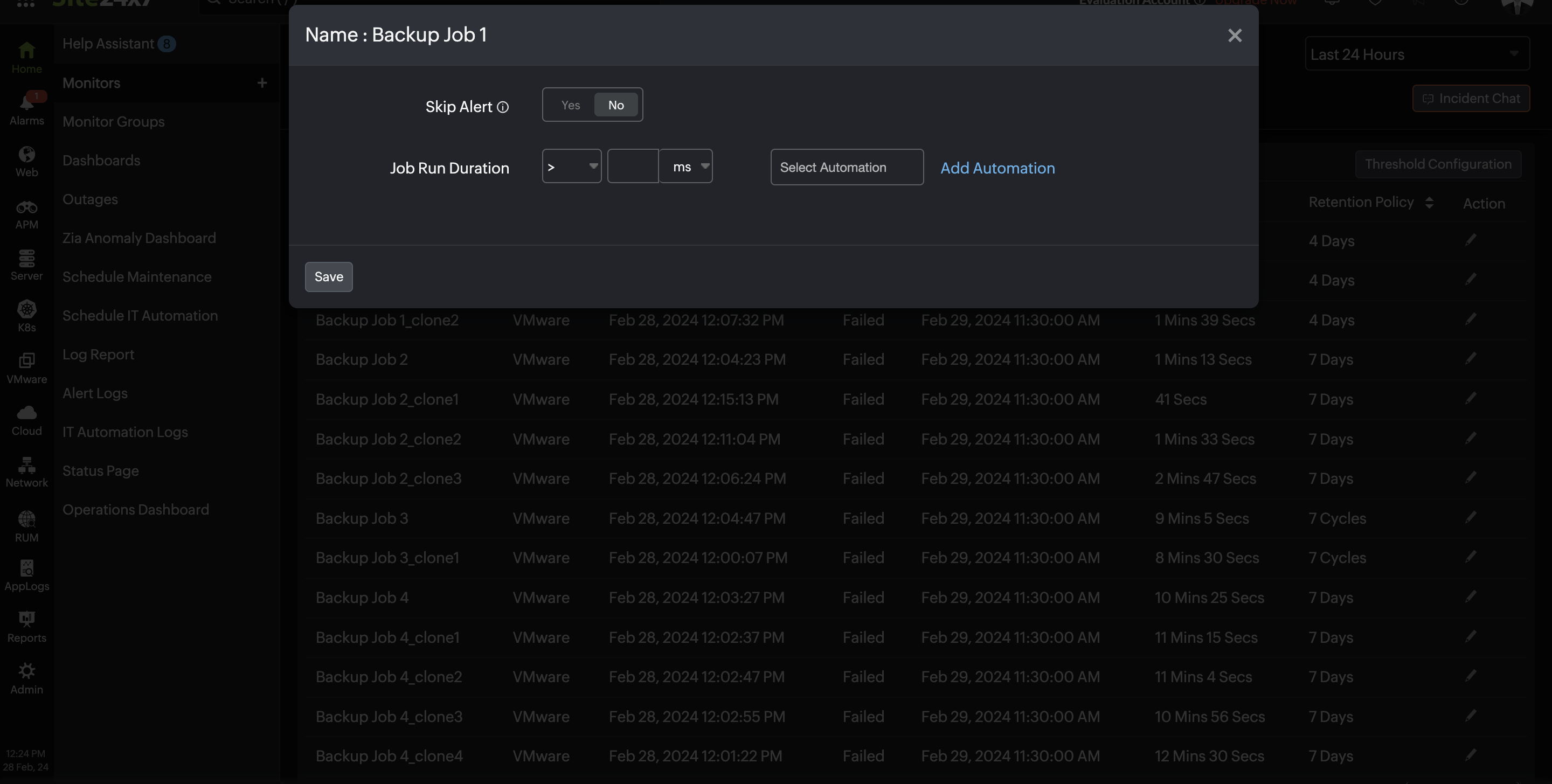Go to the K8s section

26,315
